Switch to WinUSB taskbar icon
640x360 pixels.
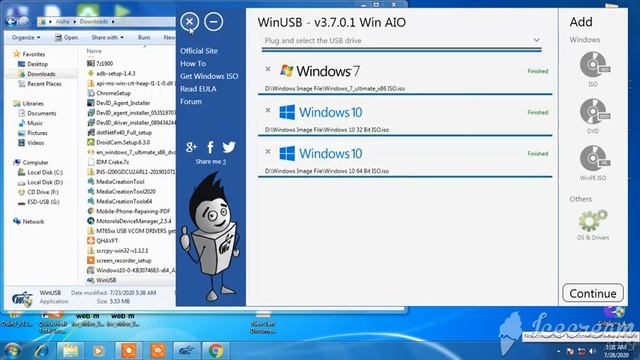point(187,350)
